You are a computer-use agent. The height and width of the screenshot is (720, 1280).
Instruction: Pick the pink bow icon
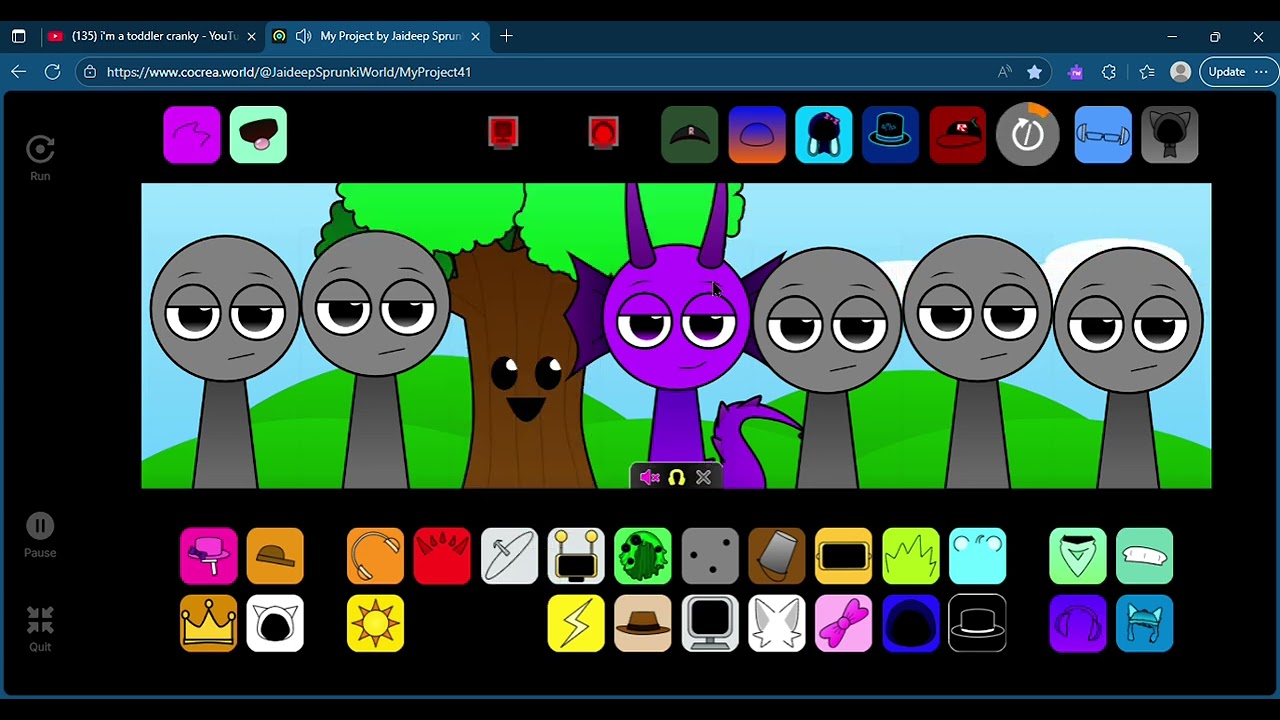coord(844,623)
